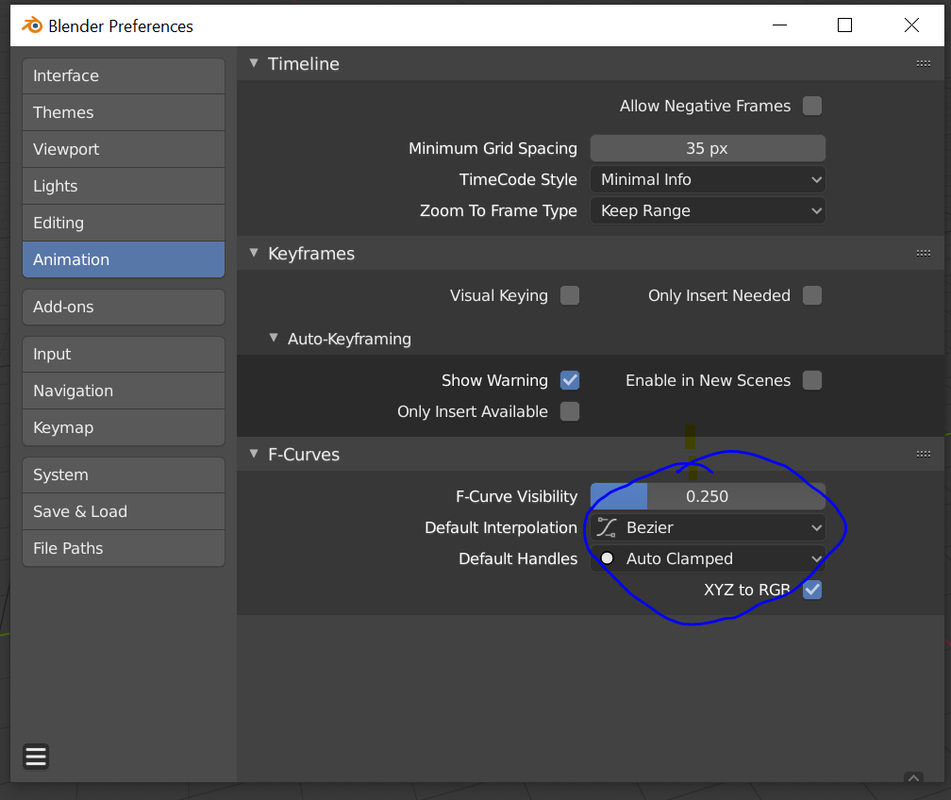Click the F-Curves panel grip dots
The image size is (951, 800).
pos(923,454)
